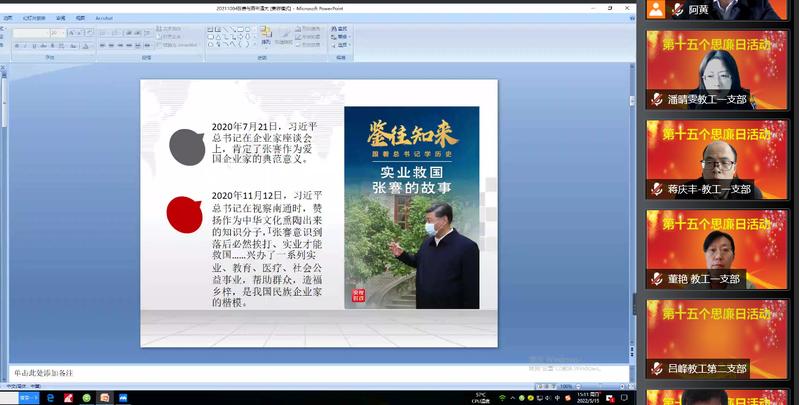Open Microsoft Edge from taskbar

[50, 397]
